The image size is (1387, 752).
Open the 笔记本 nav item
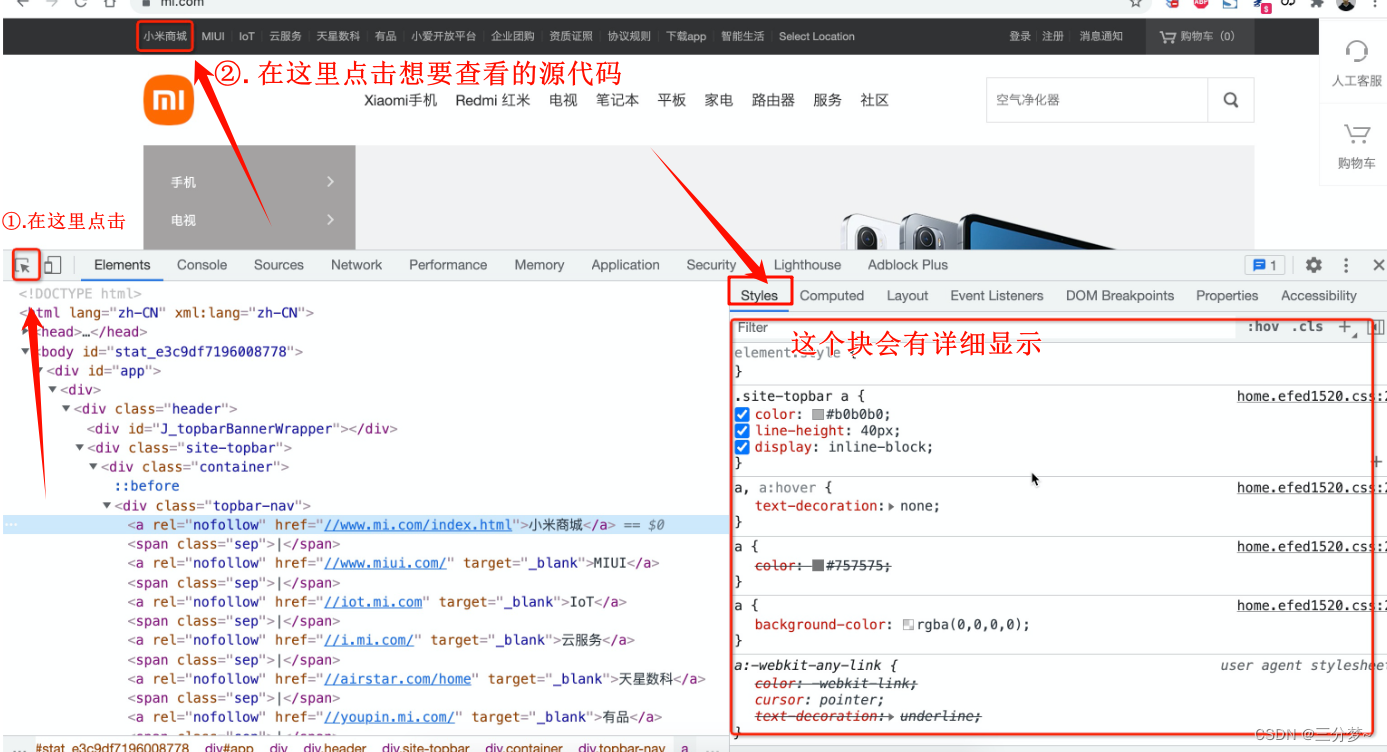(x=617, y=100)
